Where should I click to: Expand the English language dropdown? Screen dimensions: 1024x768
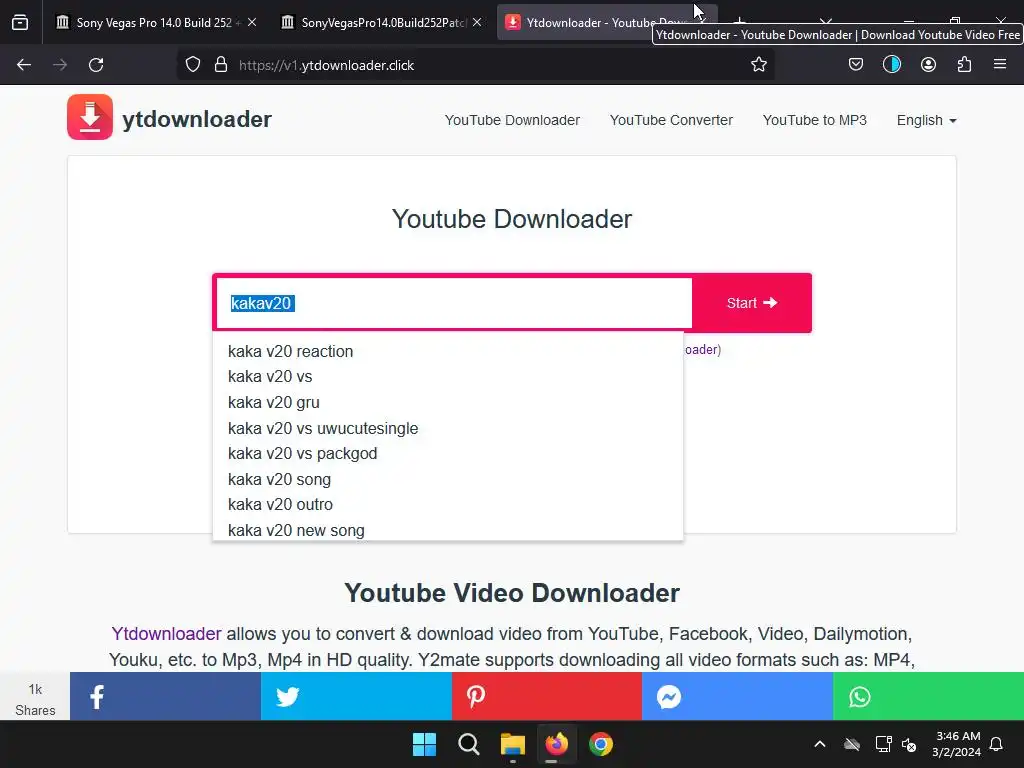[926, 120]
